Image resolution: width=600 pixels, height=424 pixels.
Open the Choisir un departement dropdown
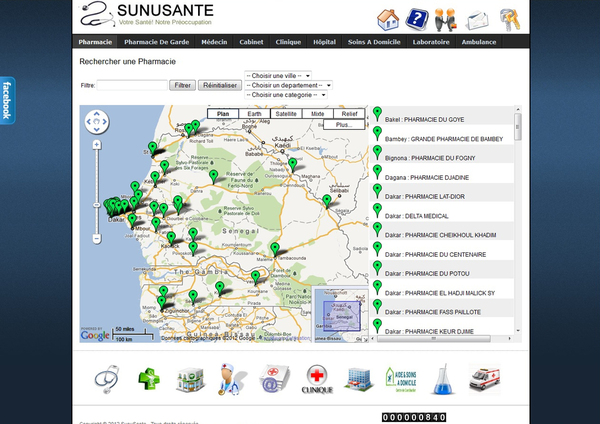[289, 85]
